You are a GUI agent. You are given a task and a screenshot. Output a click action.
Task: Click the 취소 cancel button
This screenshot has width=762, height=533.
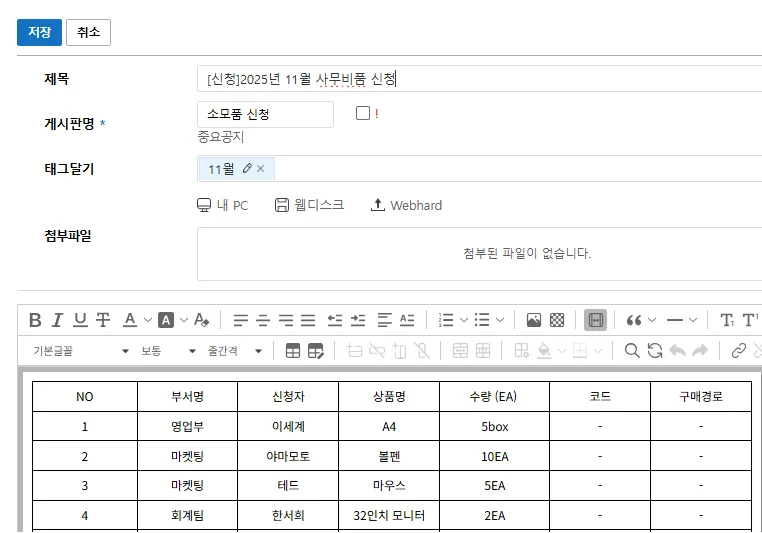tap(88, 32)
